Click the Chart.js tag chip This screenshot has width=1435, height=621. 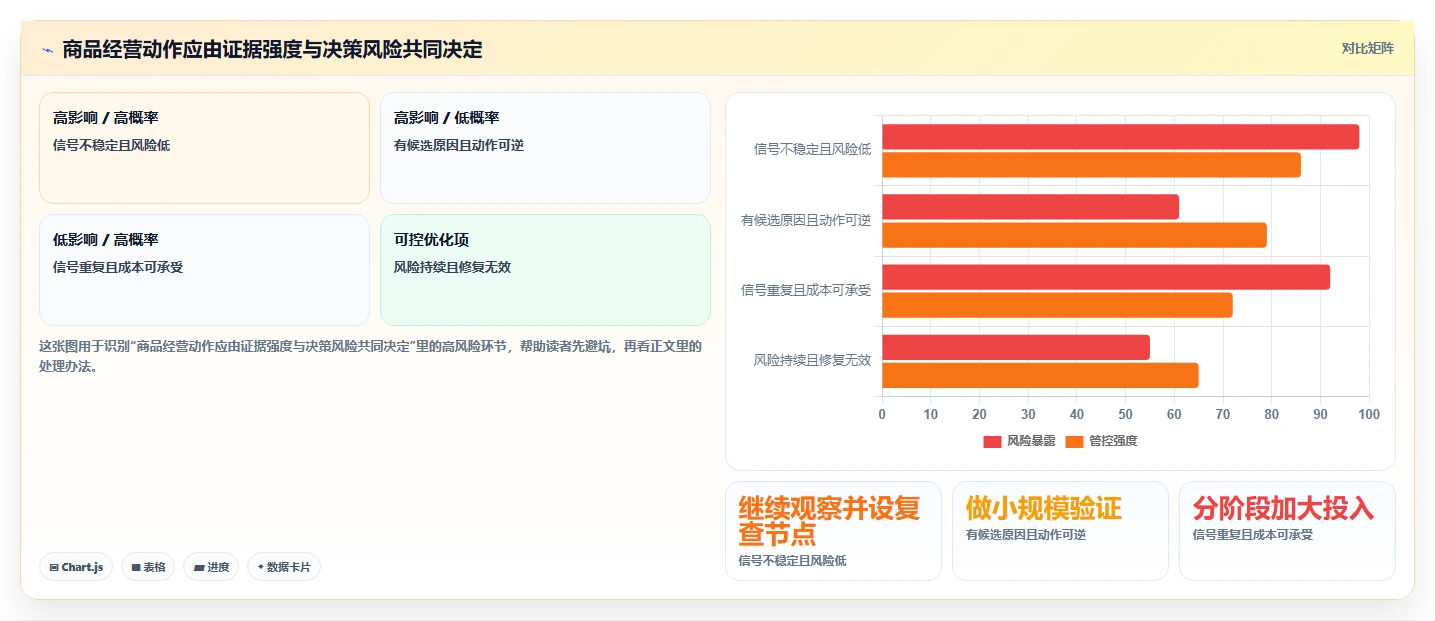click(76, 567)
